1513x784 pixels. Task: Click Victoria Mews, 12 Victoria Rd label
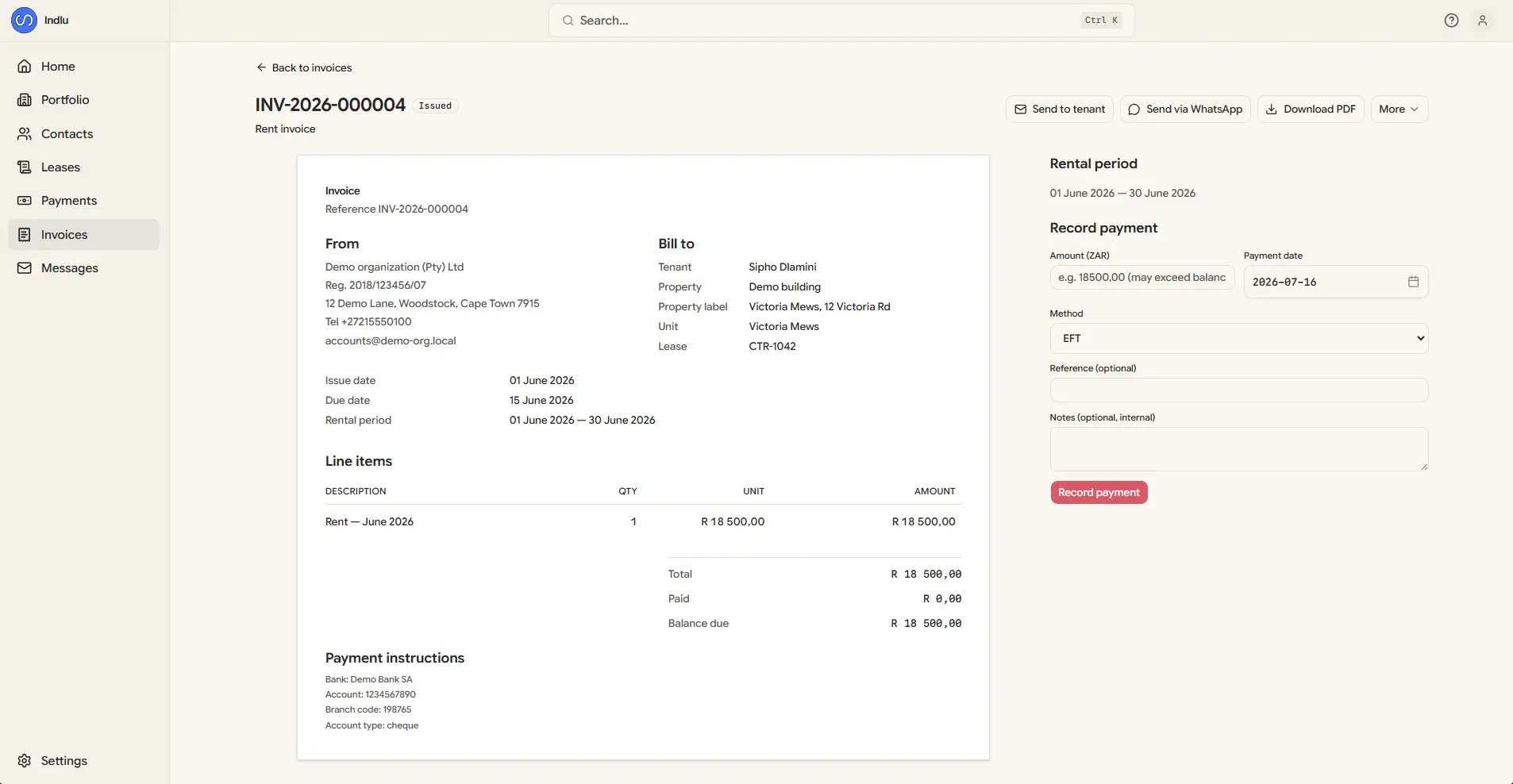tap(819, 307)
